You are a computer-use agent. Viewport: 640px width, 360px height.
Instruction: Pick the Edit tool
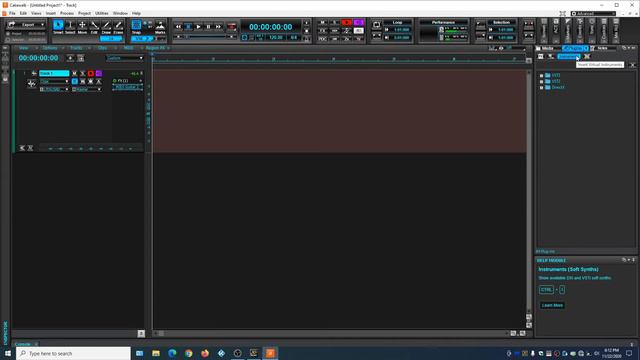click(94, 27)
